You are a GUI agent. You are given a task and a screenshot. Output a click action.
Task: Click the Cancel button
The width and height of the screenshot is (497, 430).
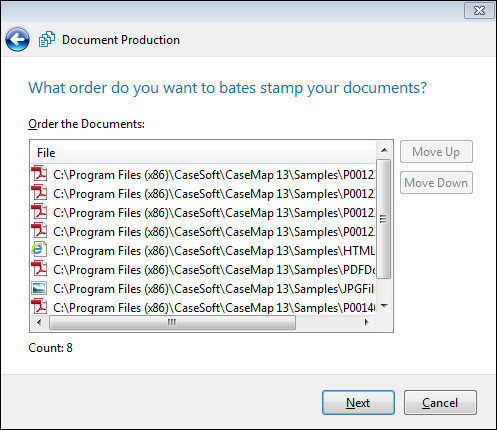click(x=440, y=403)
